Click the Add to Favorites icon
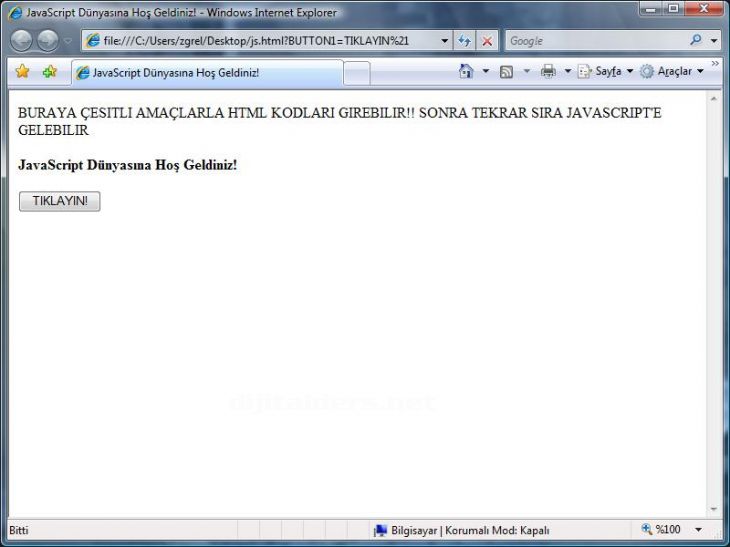The image size is (730, 547). [49, 72]
